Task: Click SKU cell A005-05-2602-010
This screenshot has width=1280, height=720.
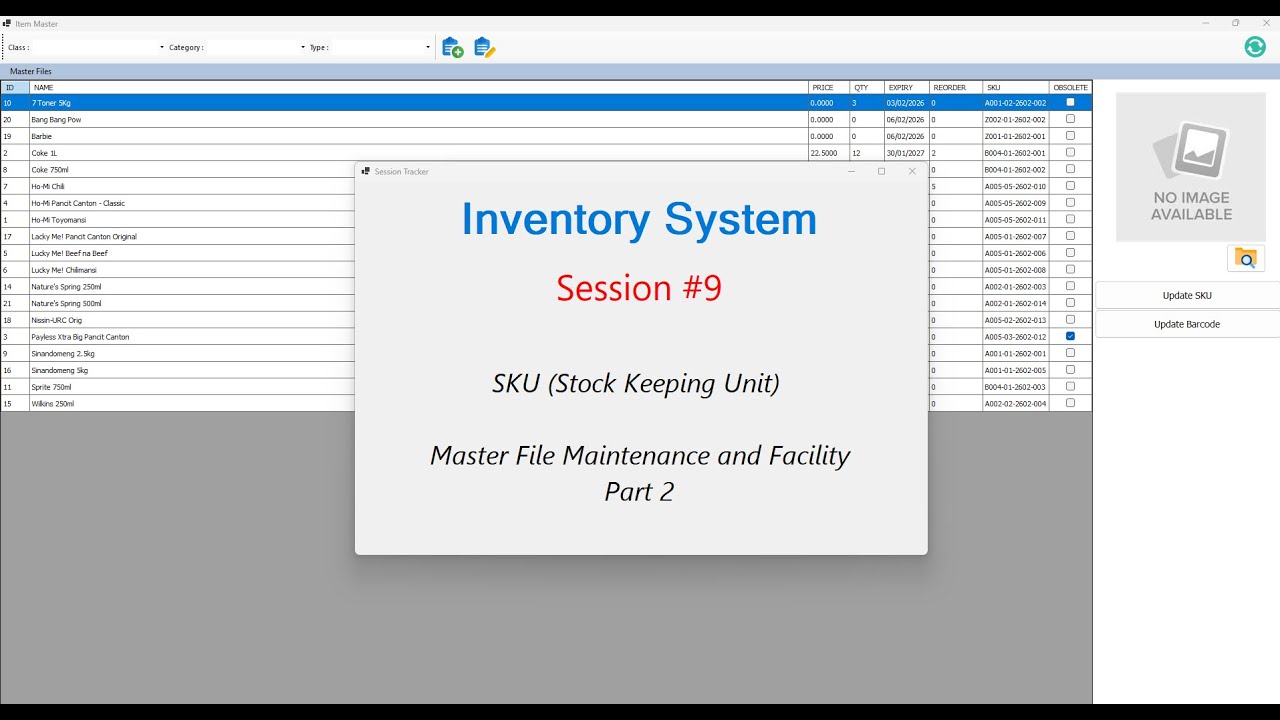Action: click(x=1015, y=186)
